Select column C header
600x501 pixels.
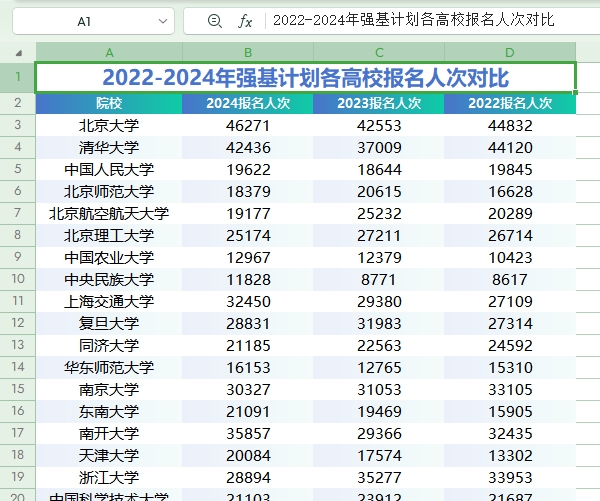379,52
